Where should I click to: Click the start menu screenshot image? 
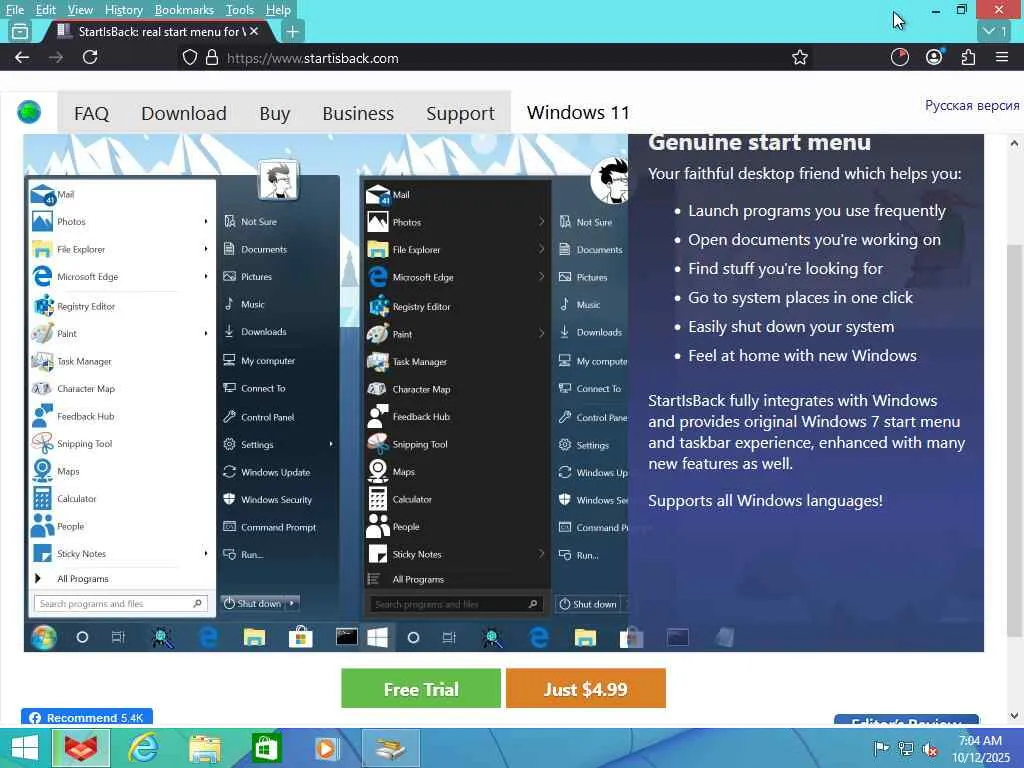tap(325, 392)
